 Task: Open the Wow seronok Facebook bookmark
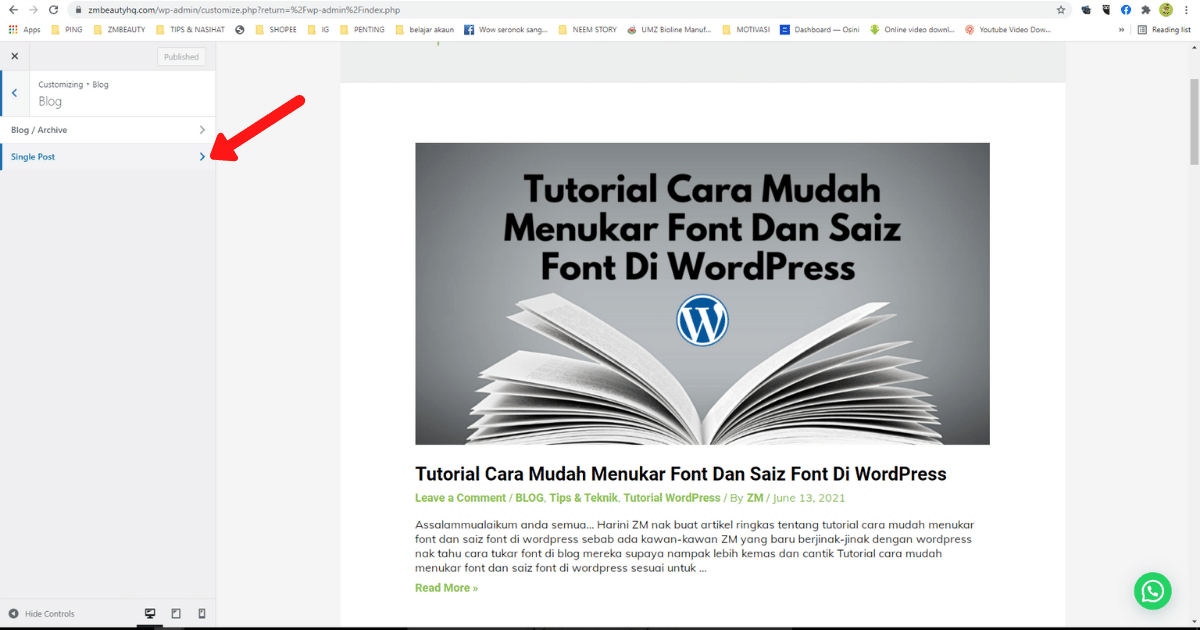[506, 30]
